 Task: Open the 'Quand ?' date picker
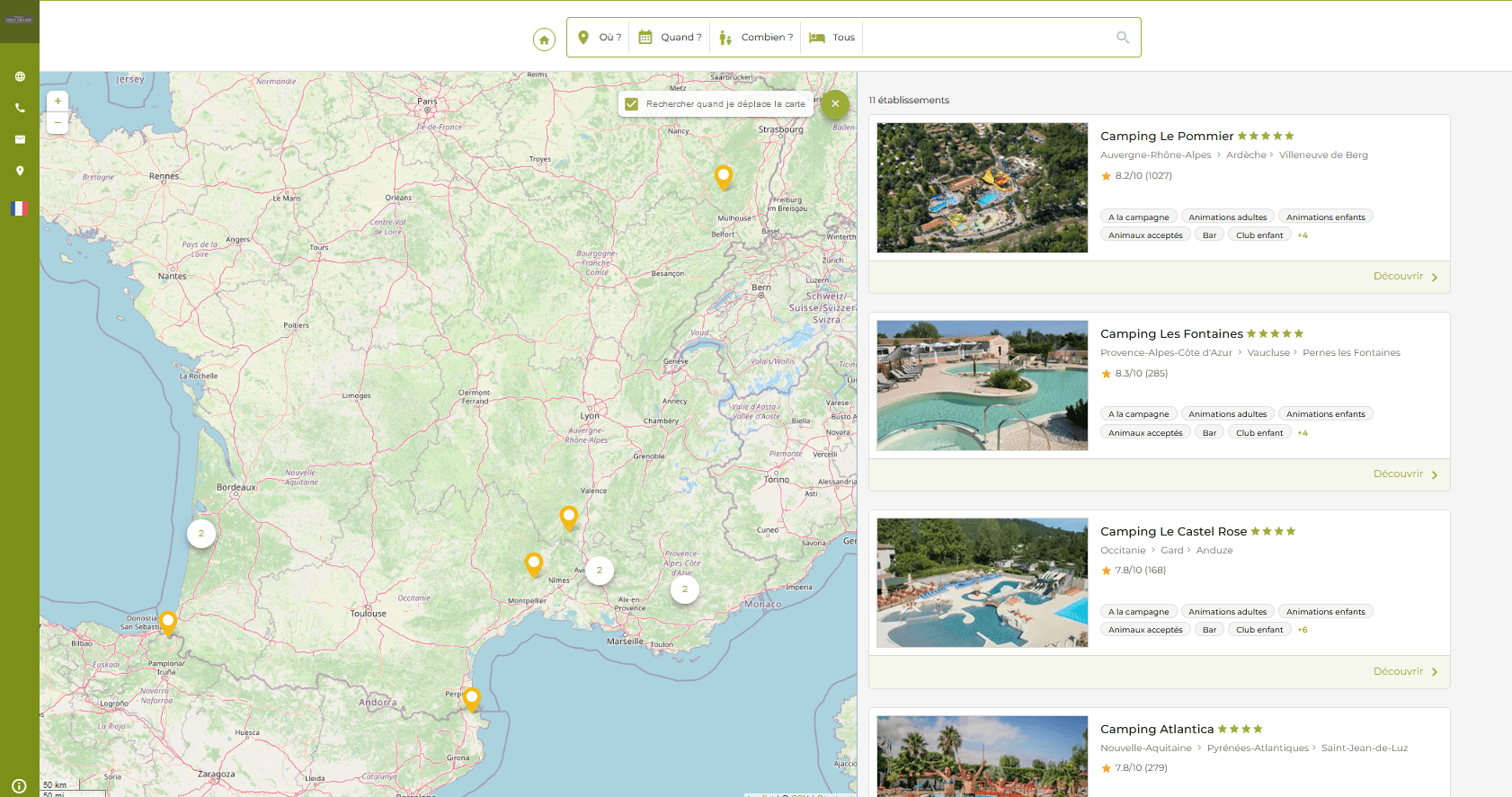[x=670, y=38]
